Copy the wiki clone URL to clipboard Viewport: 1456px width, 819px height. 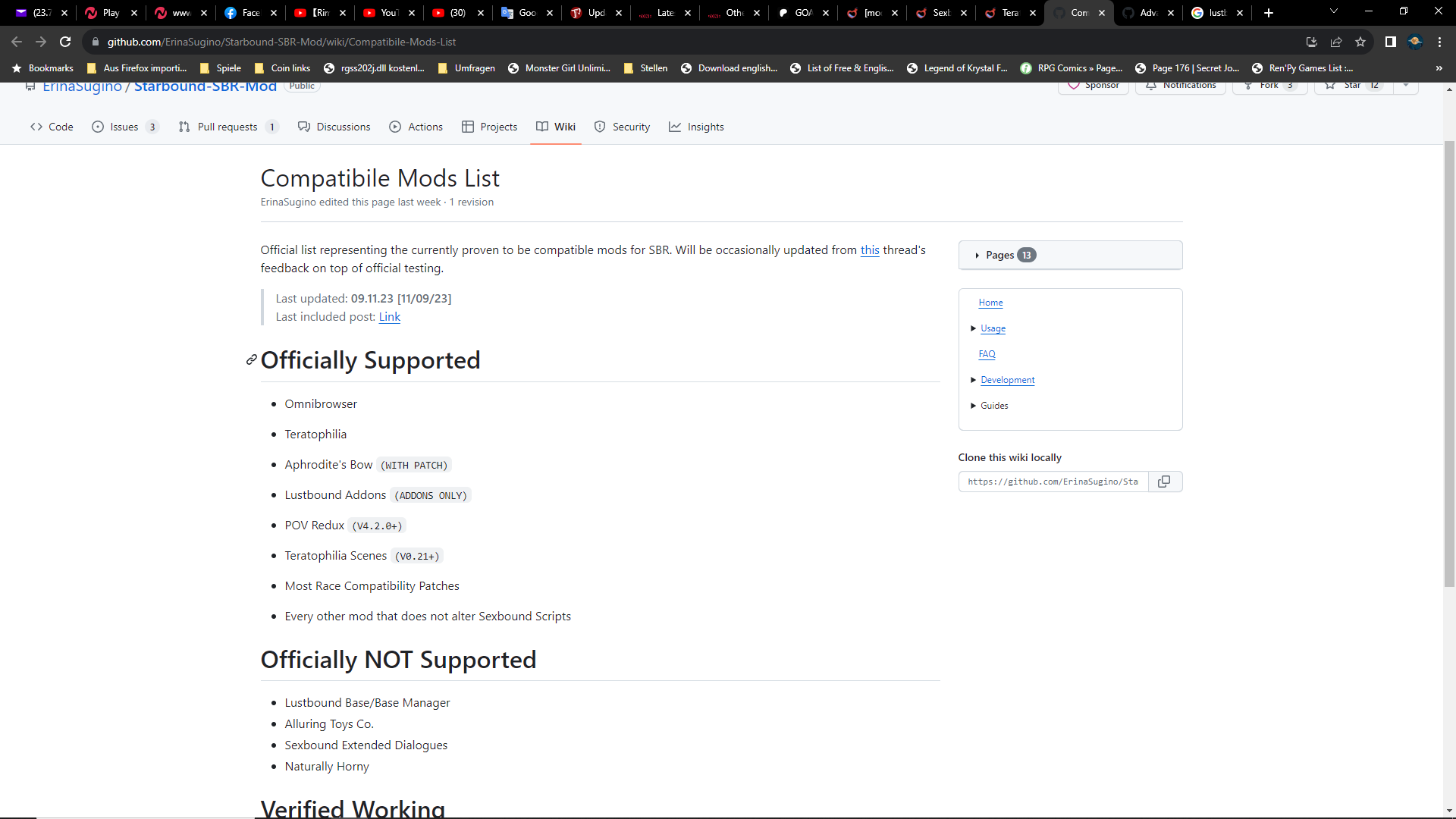[x=1164, y=482]
